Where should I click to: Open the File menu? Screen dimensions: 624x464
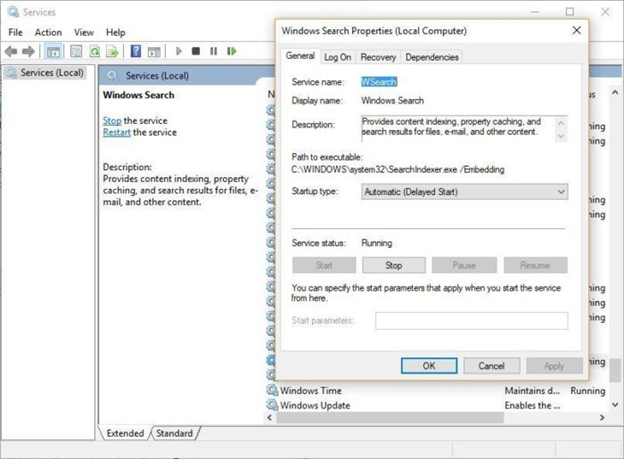coord(16,32)
